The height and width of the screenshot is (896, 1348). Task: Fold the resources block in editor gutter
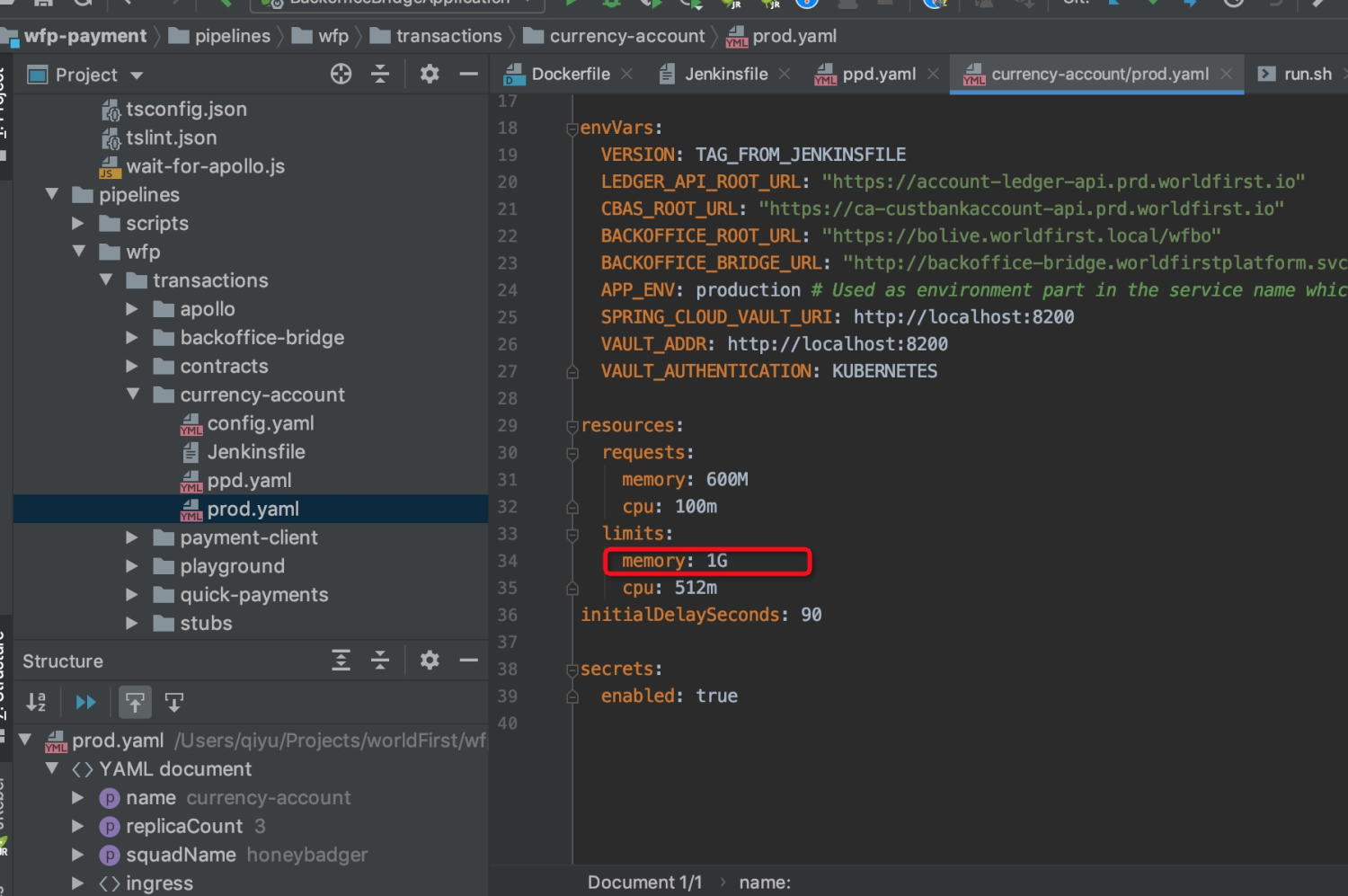click(572, 426)
